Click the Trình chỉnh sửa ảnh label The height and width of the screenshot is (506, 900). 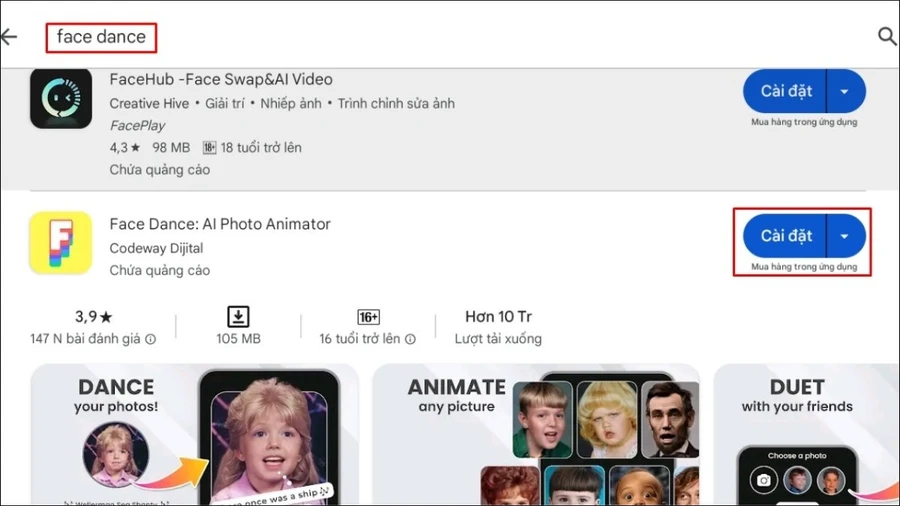click(396, 103)
